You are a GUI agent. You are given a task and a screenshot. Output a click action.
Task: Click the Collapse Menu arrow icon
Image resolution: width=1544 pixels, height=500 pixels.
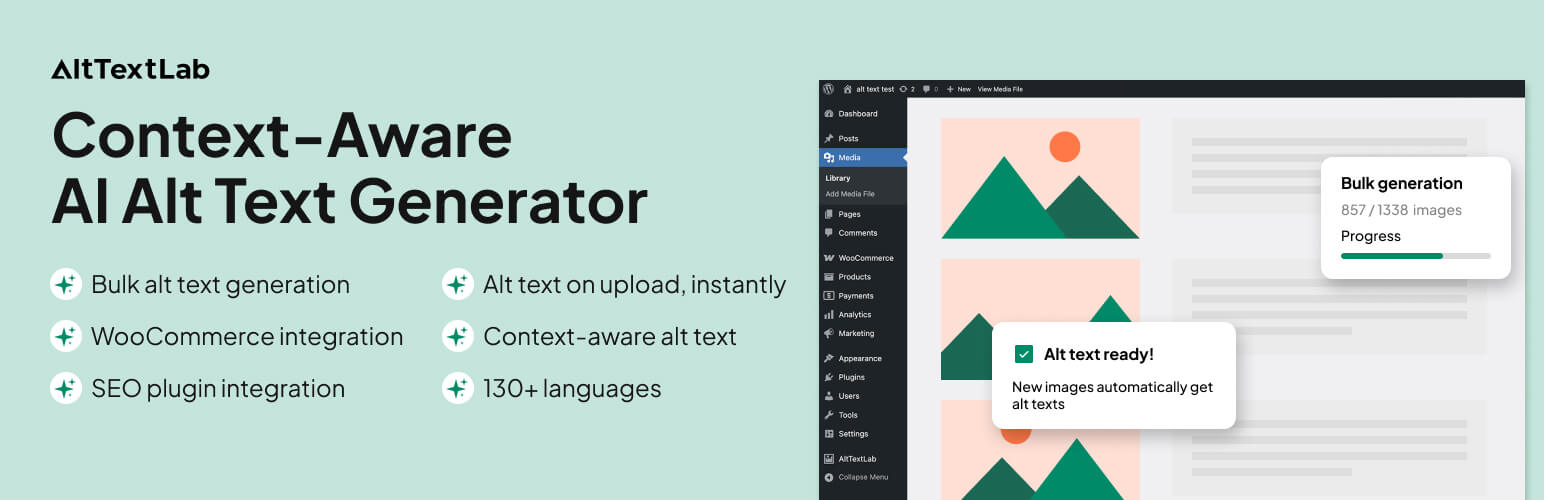coord(829,477)
